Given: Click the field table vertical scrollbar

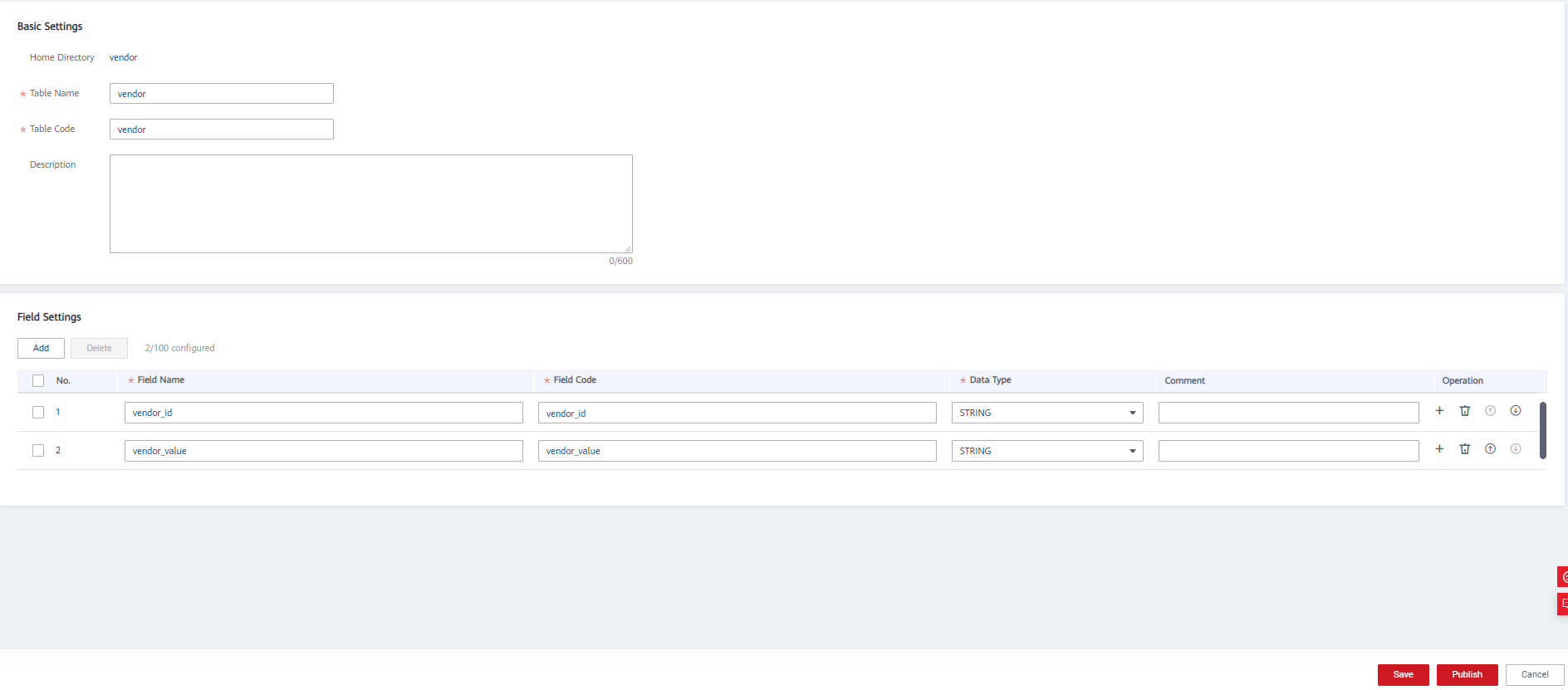Looking at the screenshot, I should coord(1543,430).
